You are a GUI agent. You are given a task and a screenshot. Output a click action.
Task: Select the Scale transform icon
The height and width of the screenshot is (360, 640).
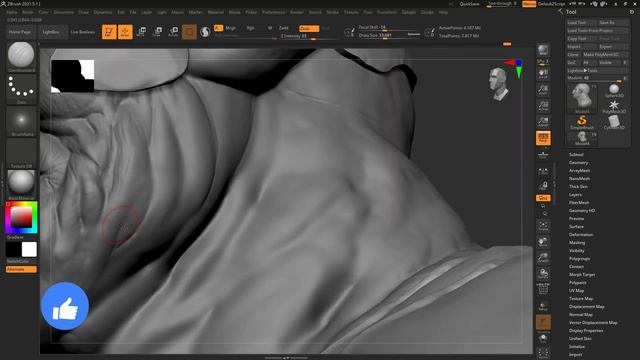(157, 32)
